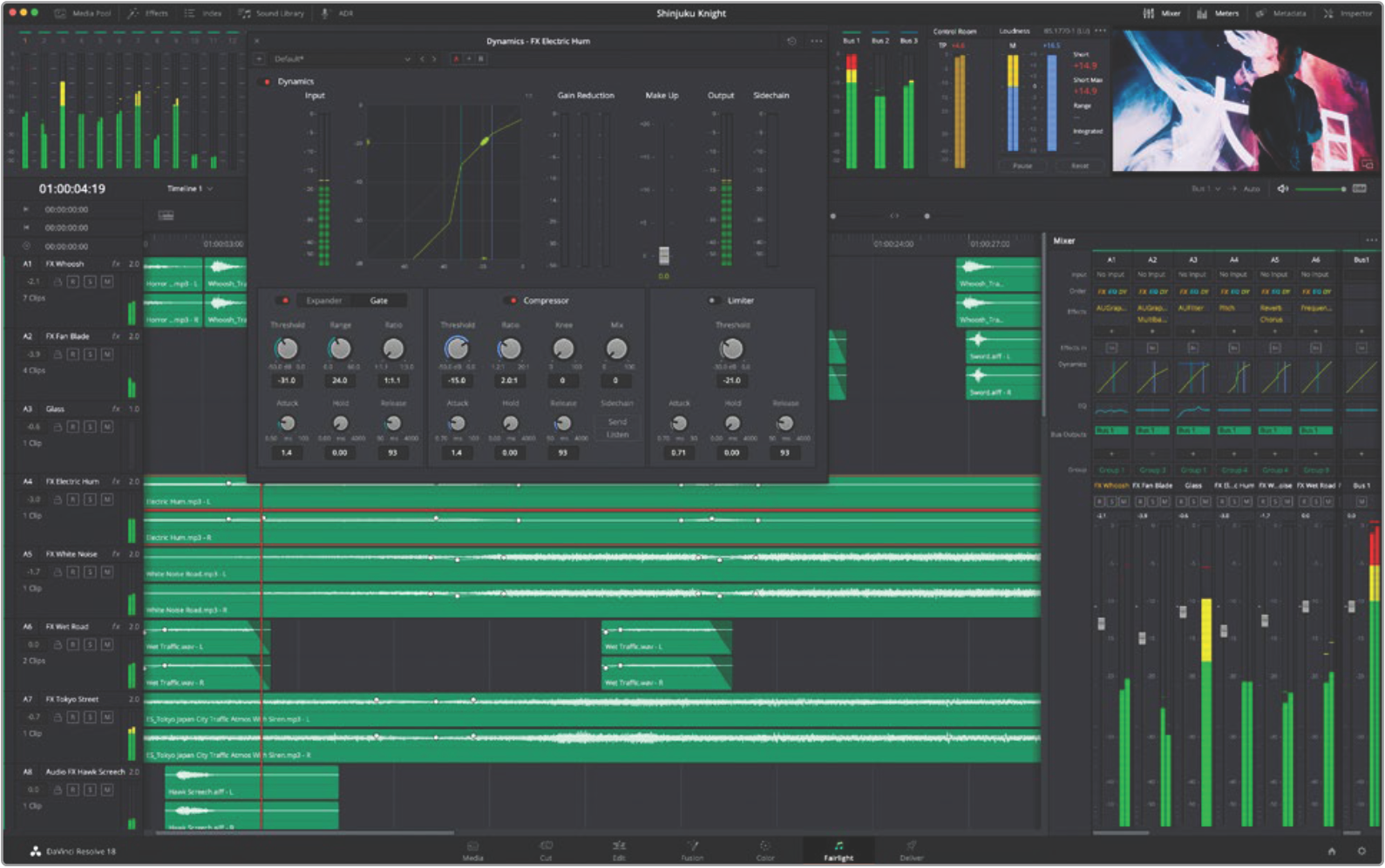Disable the Compressor section
Image resolution: width=1385 pixels, height=868 pixels.
[513, 301]
